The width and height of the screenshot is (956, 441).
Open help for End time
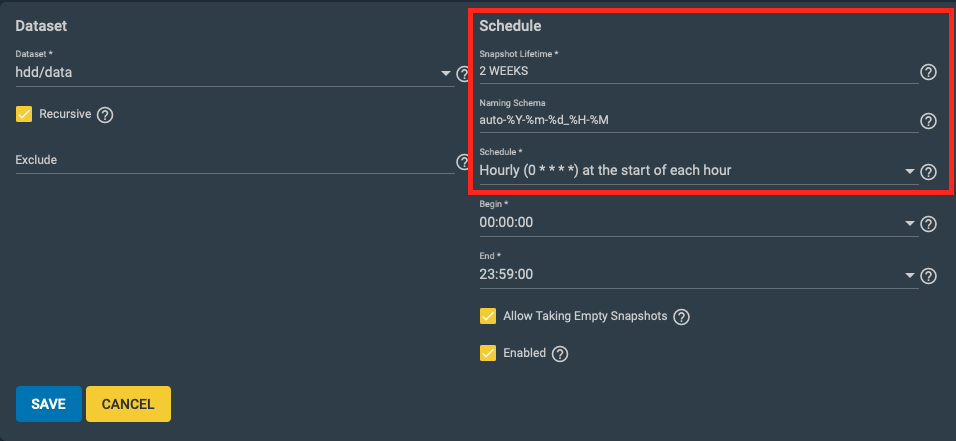[x=928, y=276]
